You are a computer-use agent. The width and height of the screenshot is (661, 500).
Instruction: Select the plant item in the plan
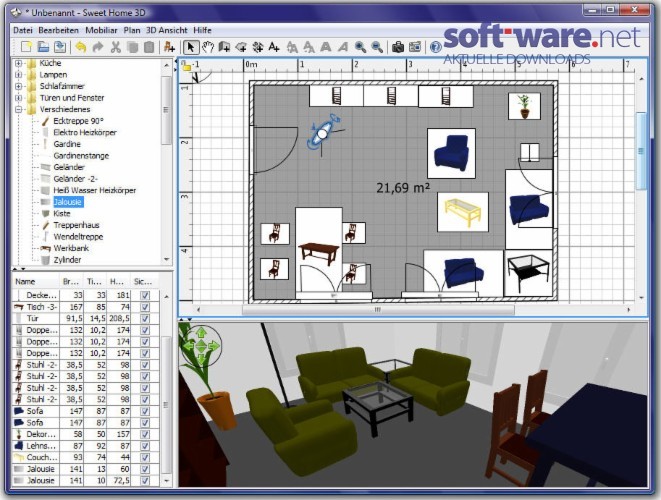(x=524, y=106)
